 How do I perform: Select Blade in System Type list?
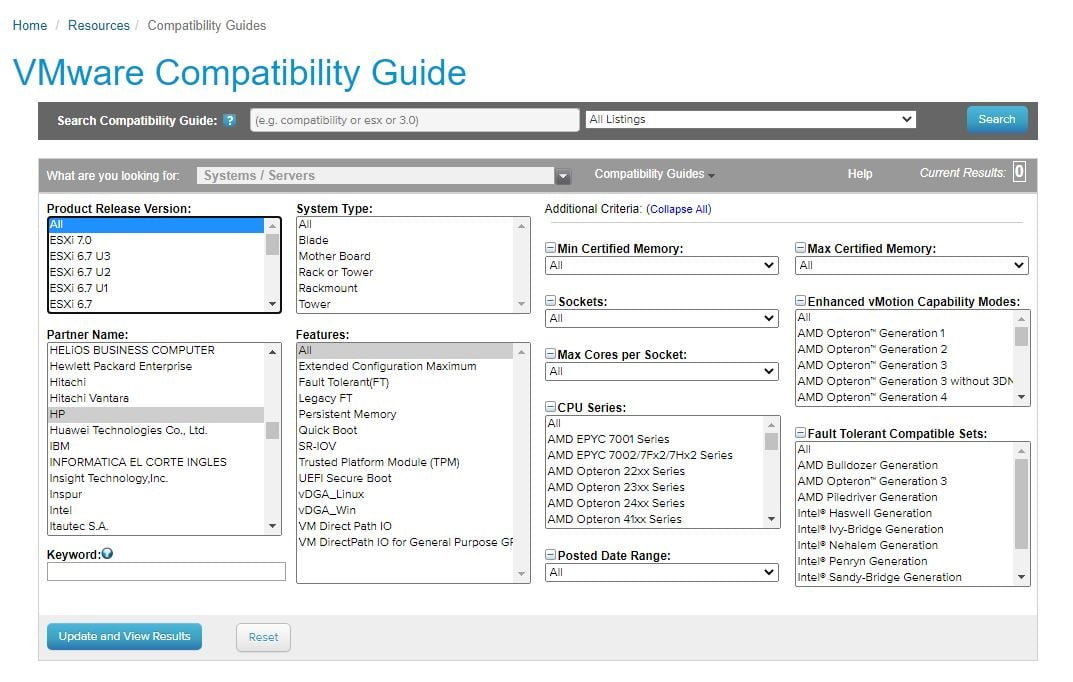pyautogui.click(x=405, y=240)
